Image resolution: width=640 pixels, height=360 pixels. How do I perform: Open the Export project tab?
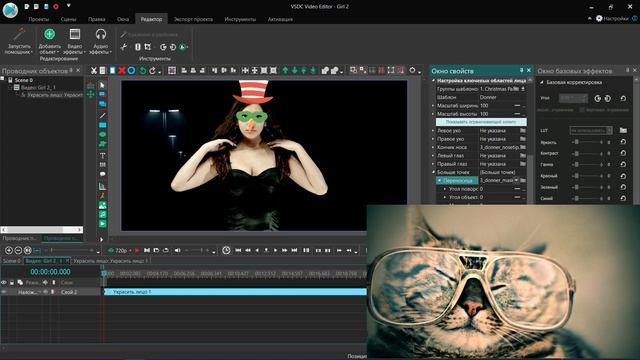click(193, 19)
